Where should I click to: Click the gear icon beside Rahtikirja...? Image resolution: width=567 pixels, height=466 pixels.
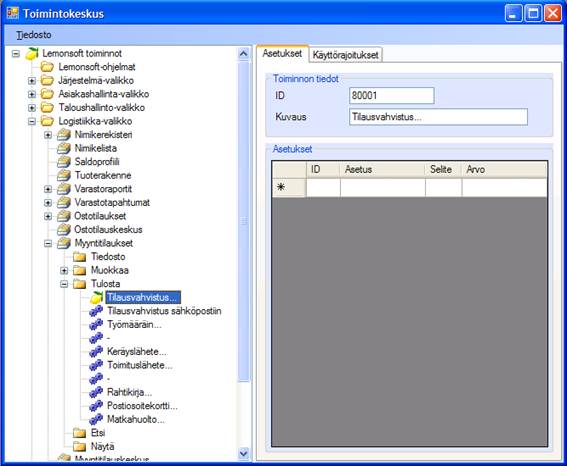pos(96,392)
